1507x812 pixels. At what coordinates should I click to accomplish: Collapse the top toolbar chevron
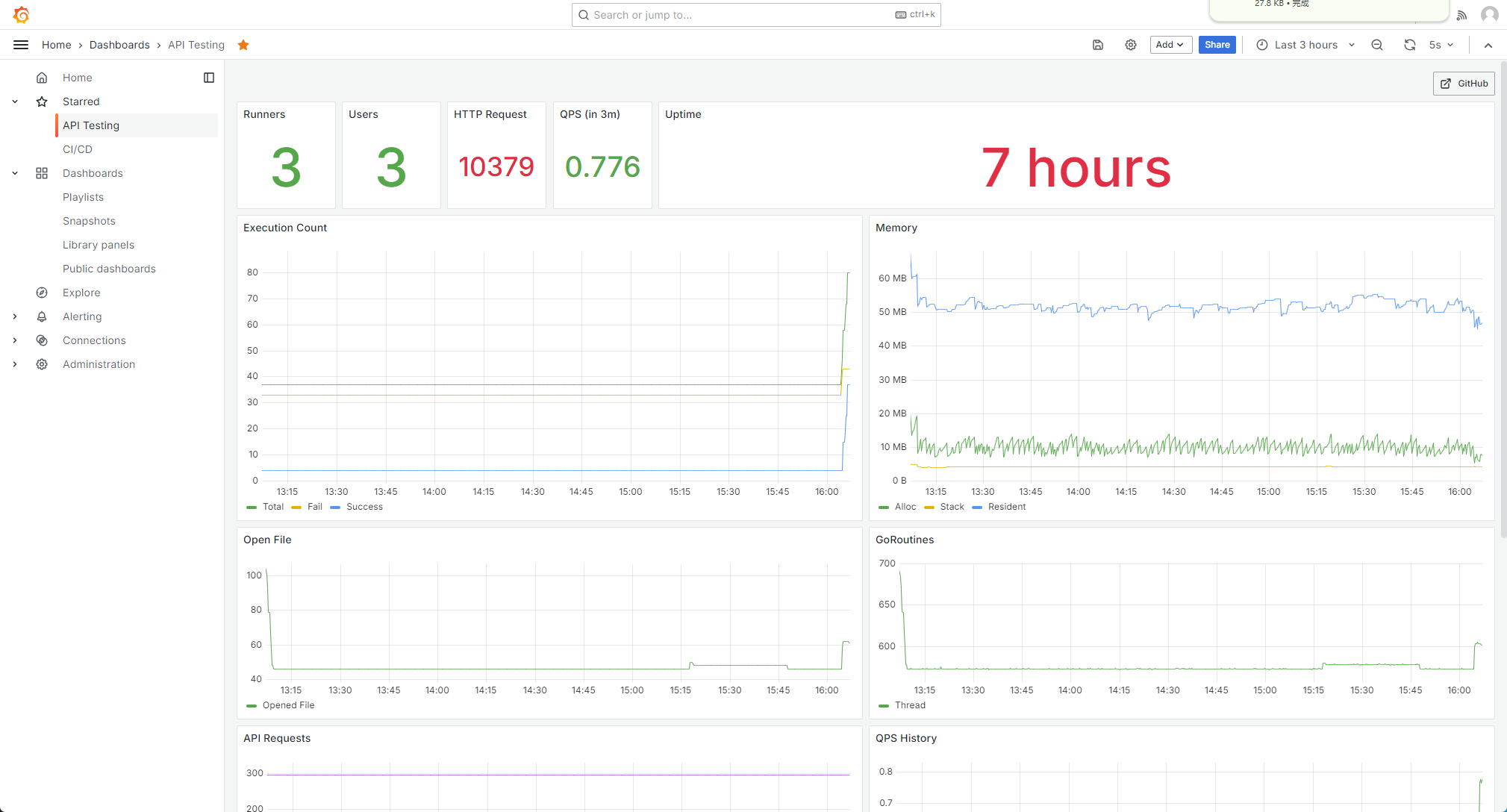tap(1488, 45)
